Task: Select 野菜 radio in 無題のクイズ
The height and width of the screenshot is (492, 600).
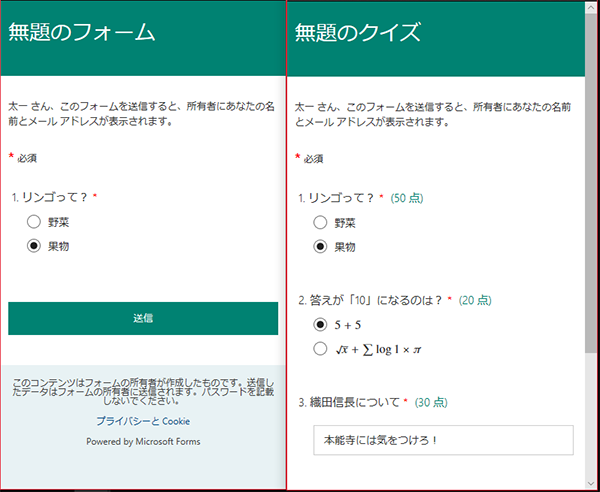Action: pos(320,223)
